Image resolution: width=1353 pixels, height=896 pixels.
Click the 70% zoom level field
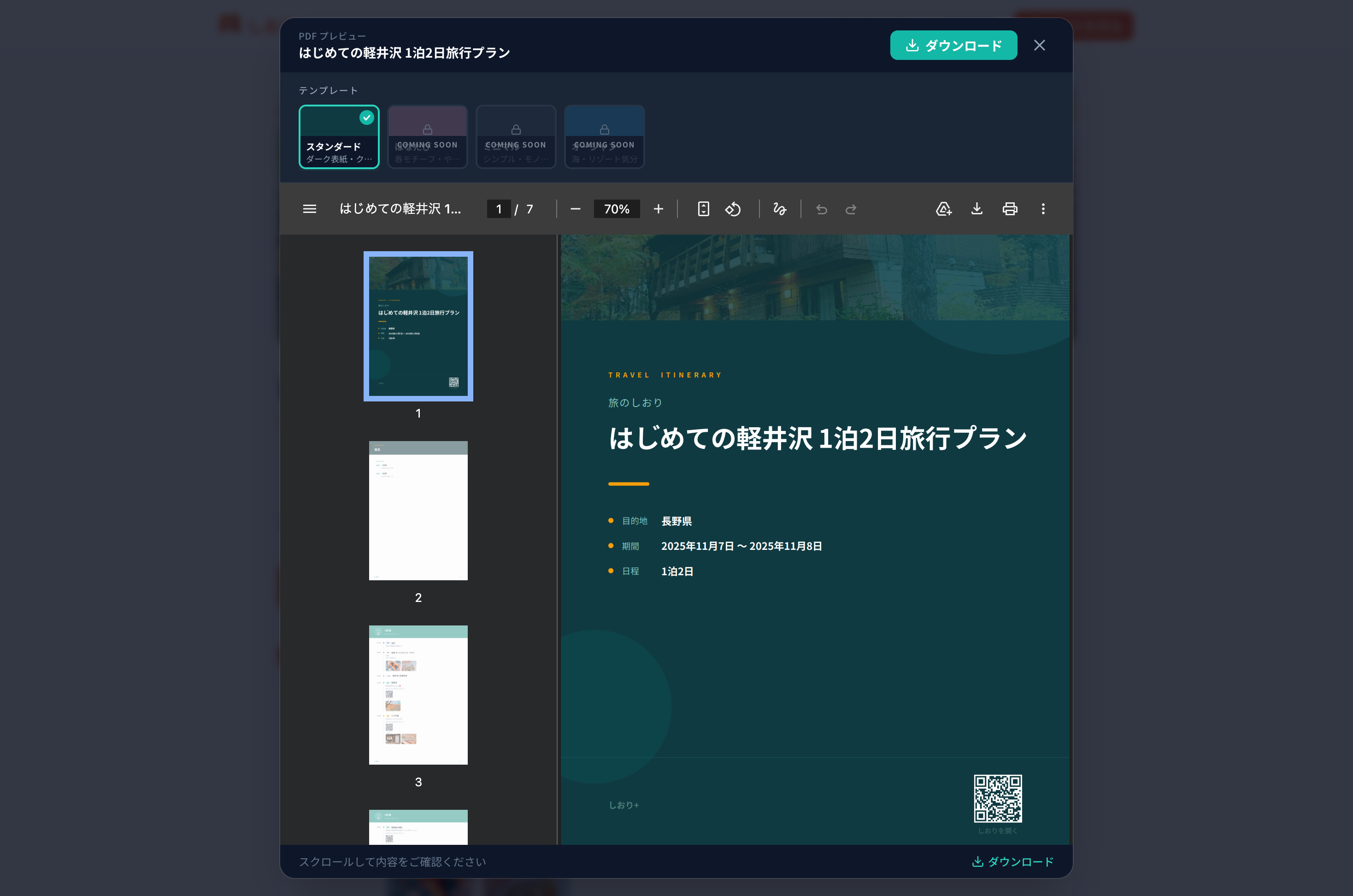coord(617,209)
